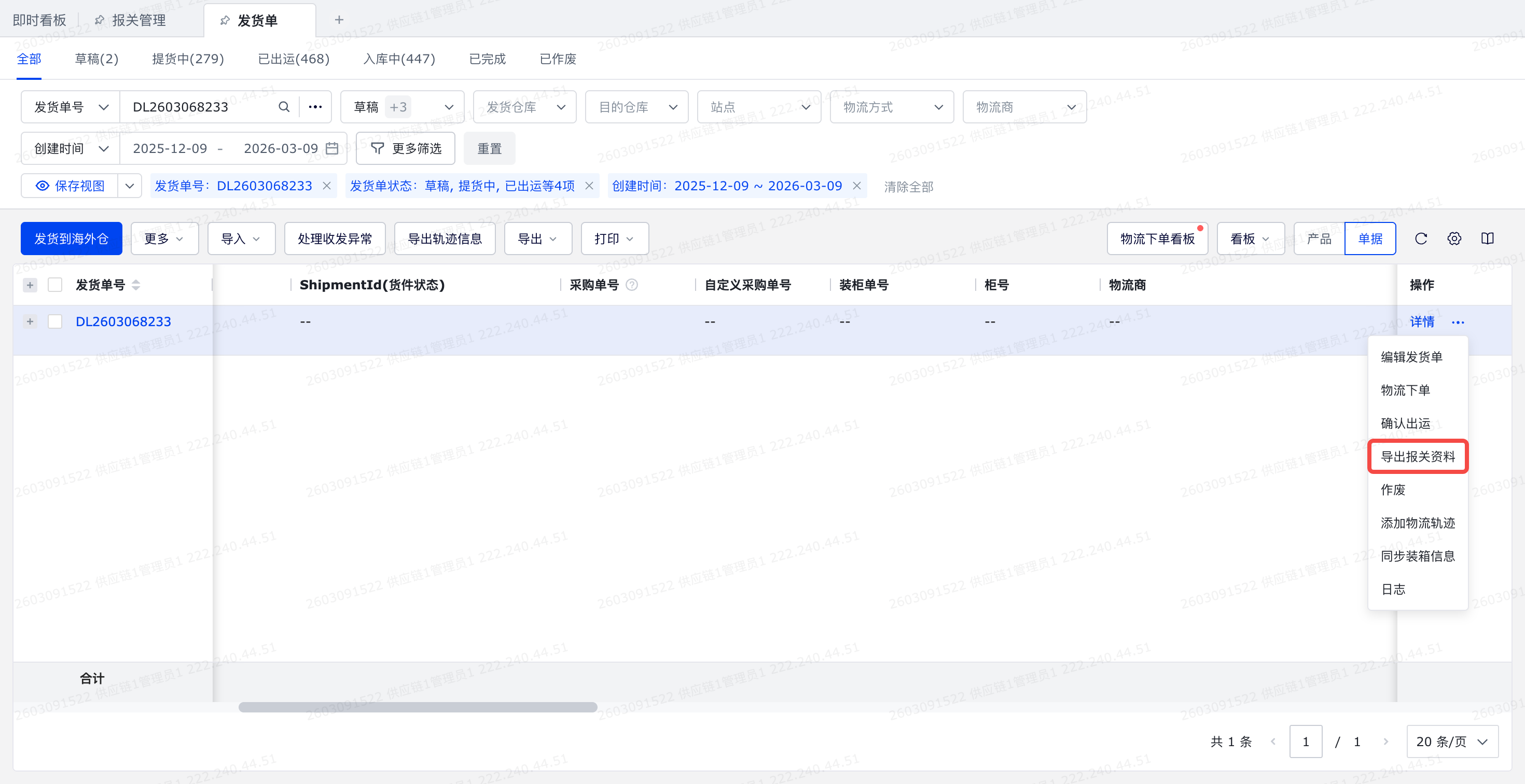The width and height of the screenshot is (1525, 784).
Task: Check the select-all checkbox in table header
Action: point(55,285)
